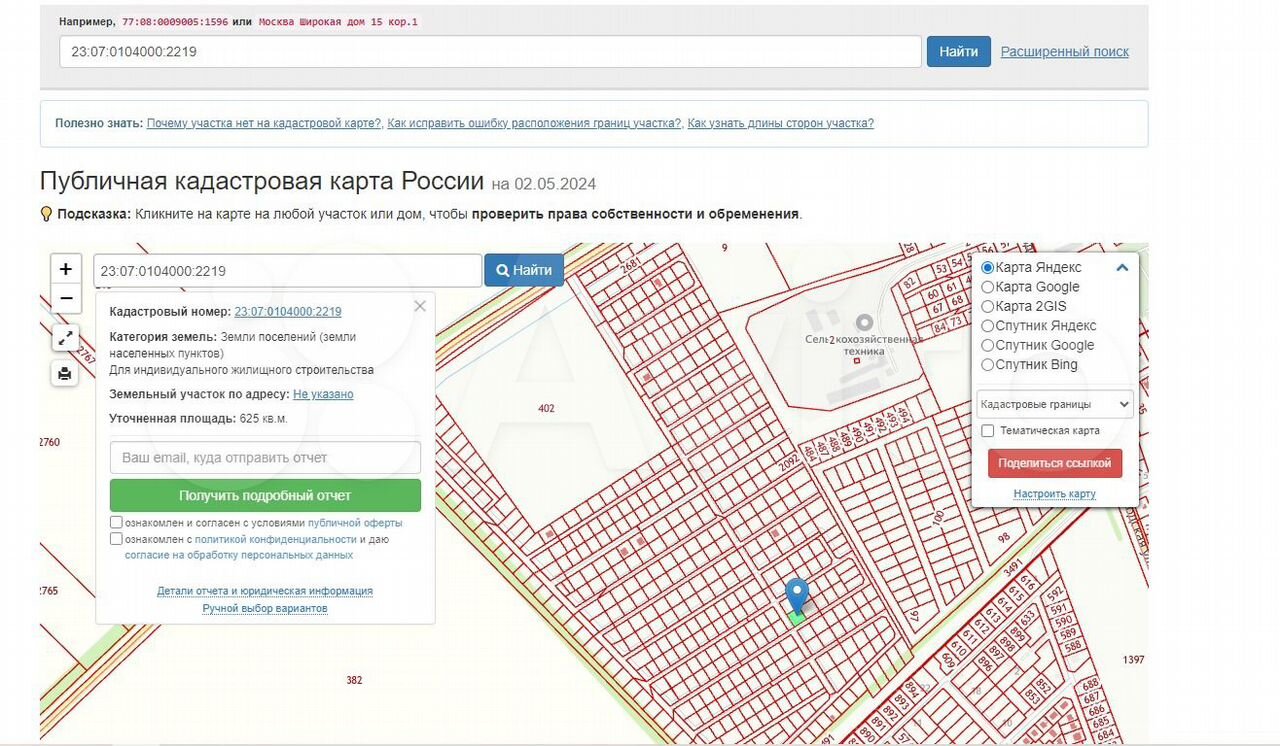
Task: Click the map point icon for Сельскохозяйственная техника
Action: [864, 322]
